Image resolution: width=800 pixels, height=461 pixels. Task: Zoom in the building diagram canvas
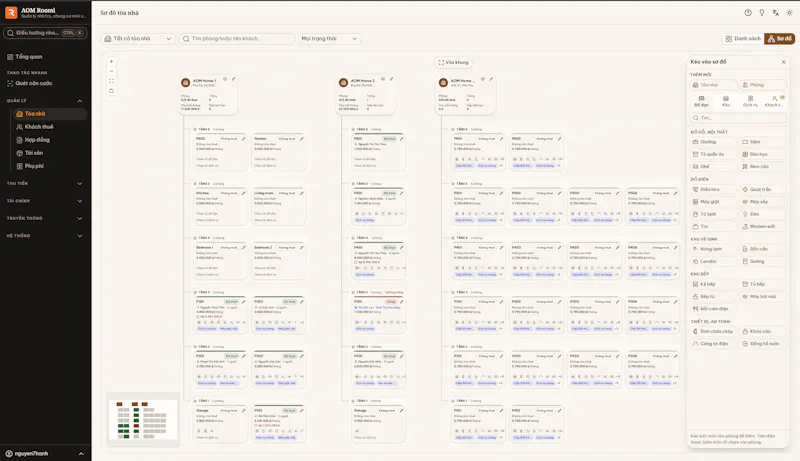pyautogui.click(x=111, y=61)
